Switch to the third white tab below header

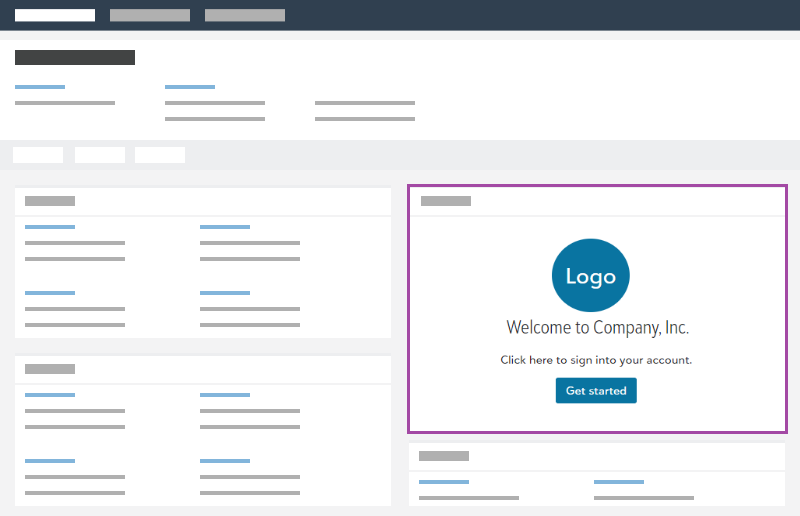(x=160, y=155)
